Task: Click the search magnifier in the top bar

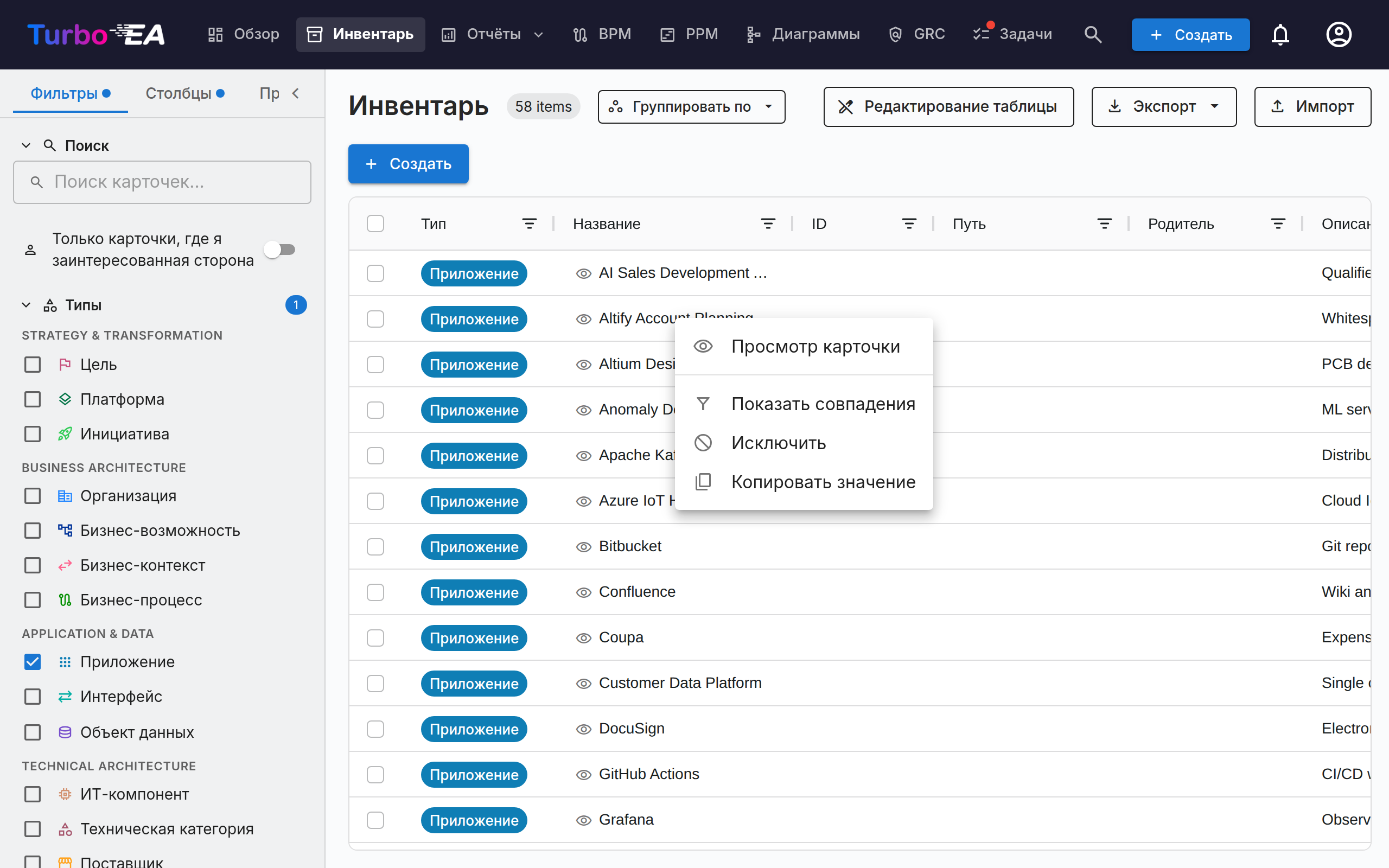Action: [x=1093, y=34]
